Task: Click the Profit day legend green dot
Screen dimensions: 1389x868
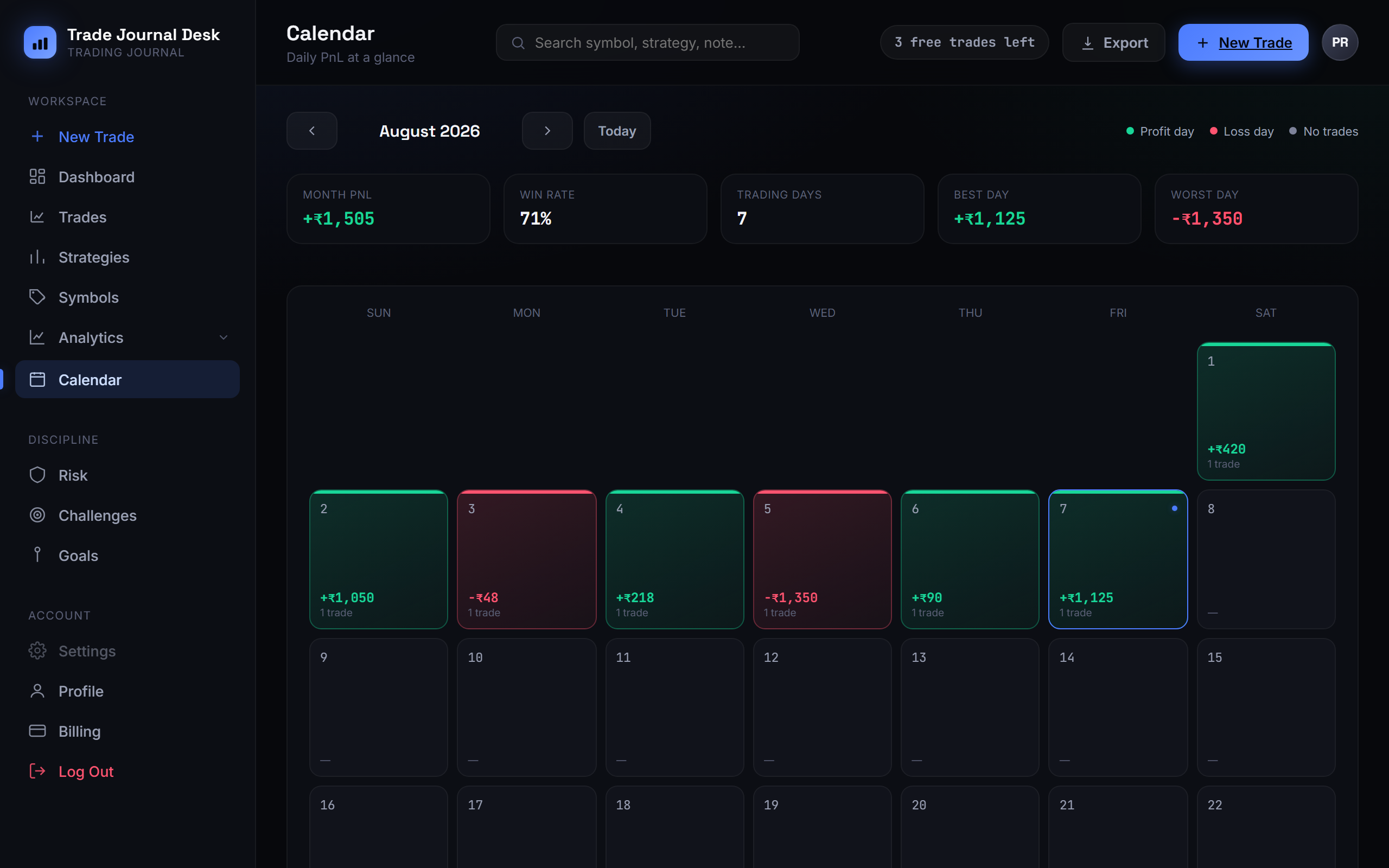Action: click(x=1130, y=131)
